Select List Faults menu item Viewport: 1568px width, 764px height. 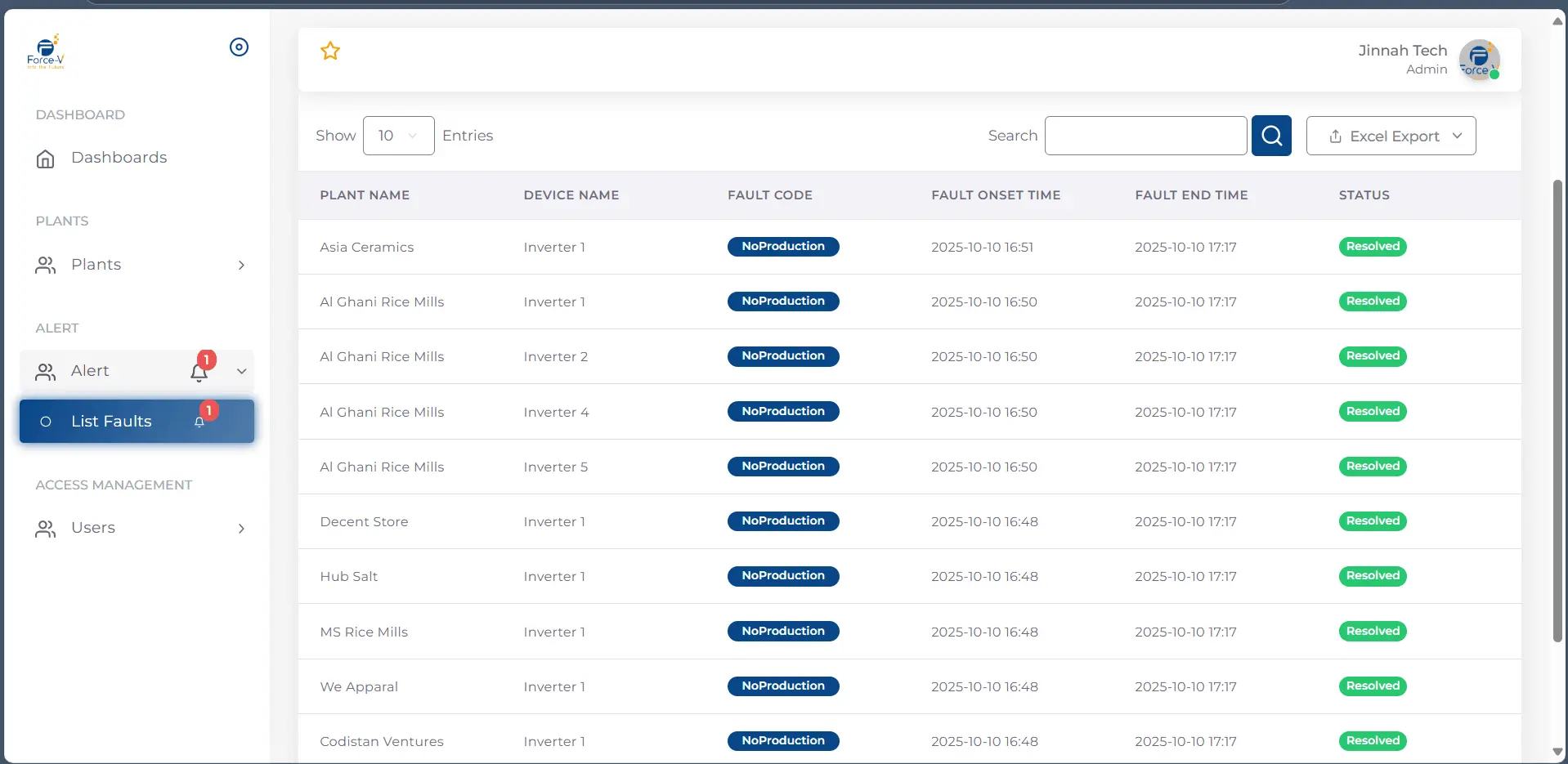tap(137, 421)
